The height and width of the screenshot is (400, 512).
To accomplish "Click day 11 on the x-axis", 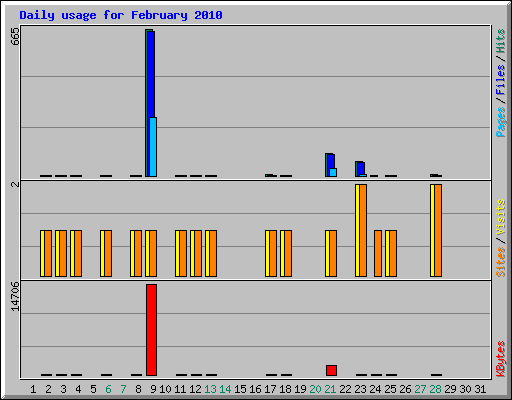I will (180, 389).
